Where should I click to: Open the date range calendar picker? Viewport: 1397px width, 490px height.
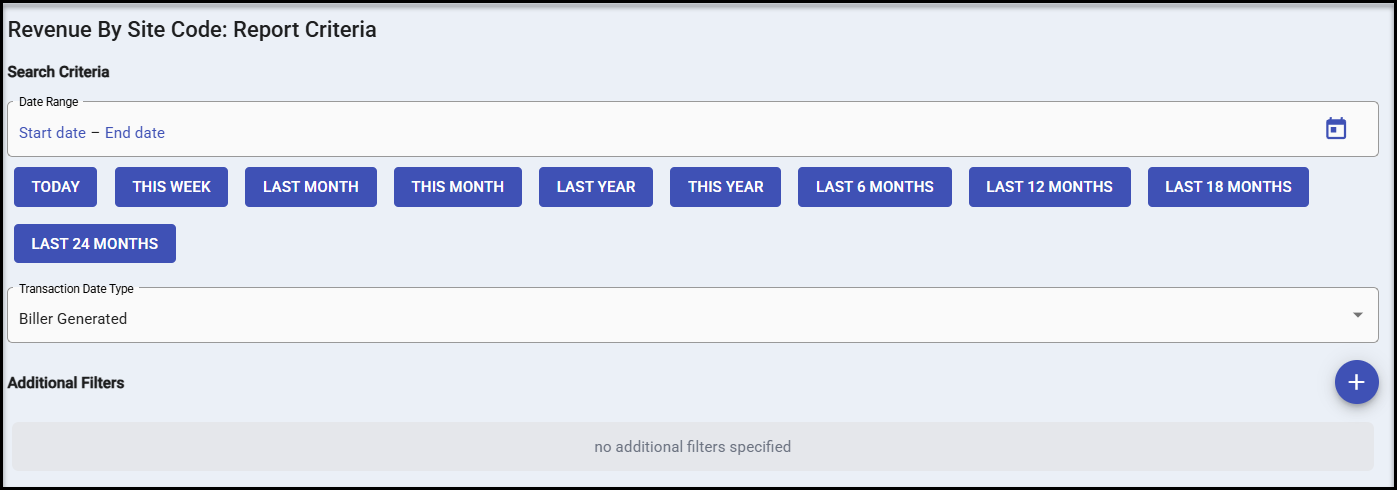(x=1336, y=129)
